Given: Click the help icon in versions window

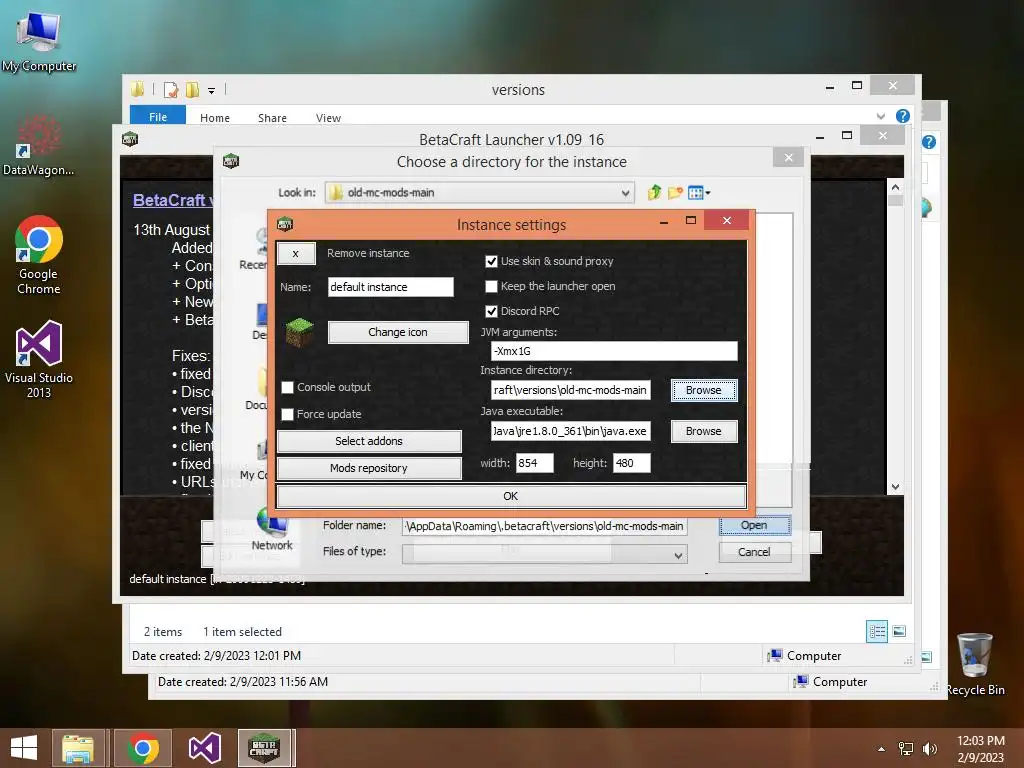Looking at the screenshot, I should coord(903,116).
